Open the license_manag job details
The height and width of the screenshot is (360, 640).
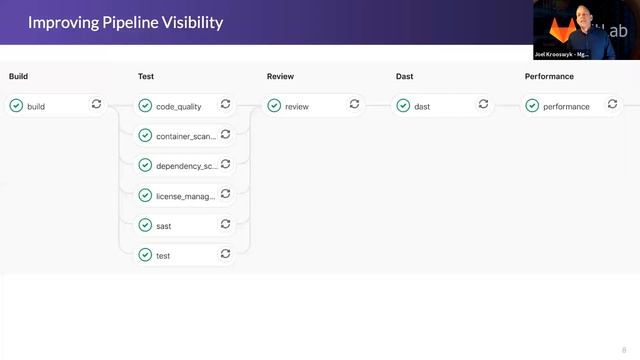(186, 196)
